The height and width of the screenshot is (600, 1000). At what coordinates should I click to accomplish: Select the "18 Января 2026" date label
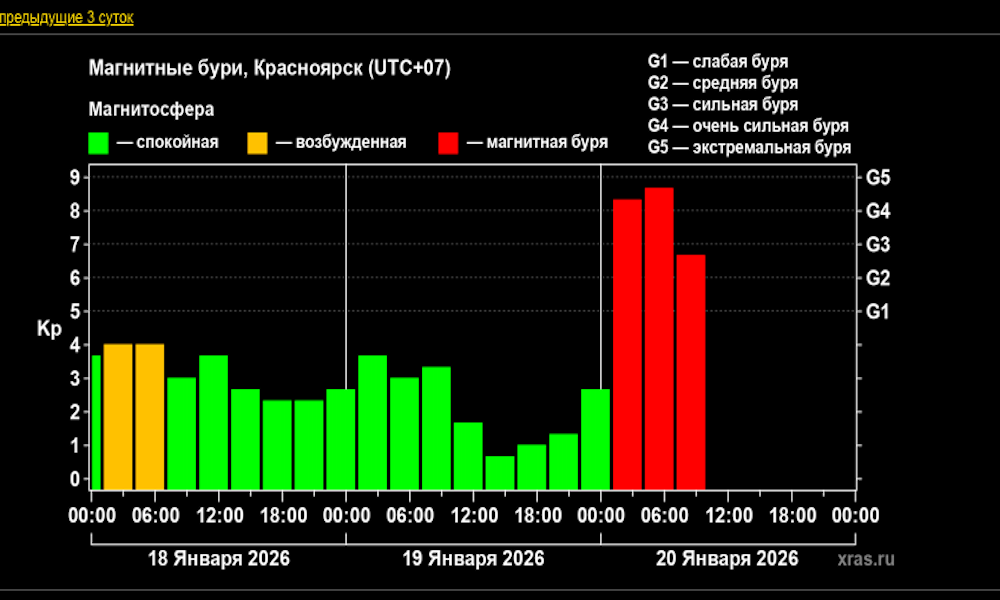(217, 558)
